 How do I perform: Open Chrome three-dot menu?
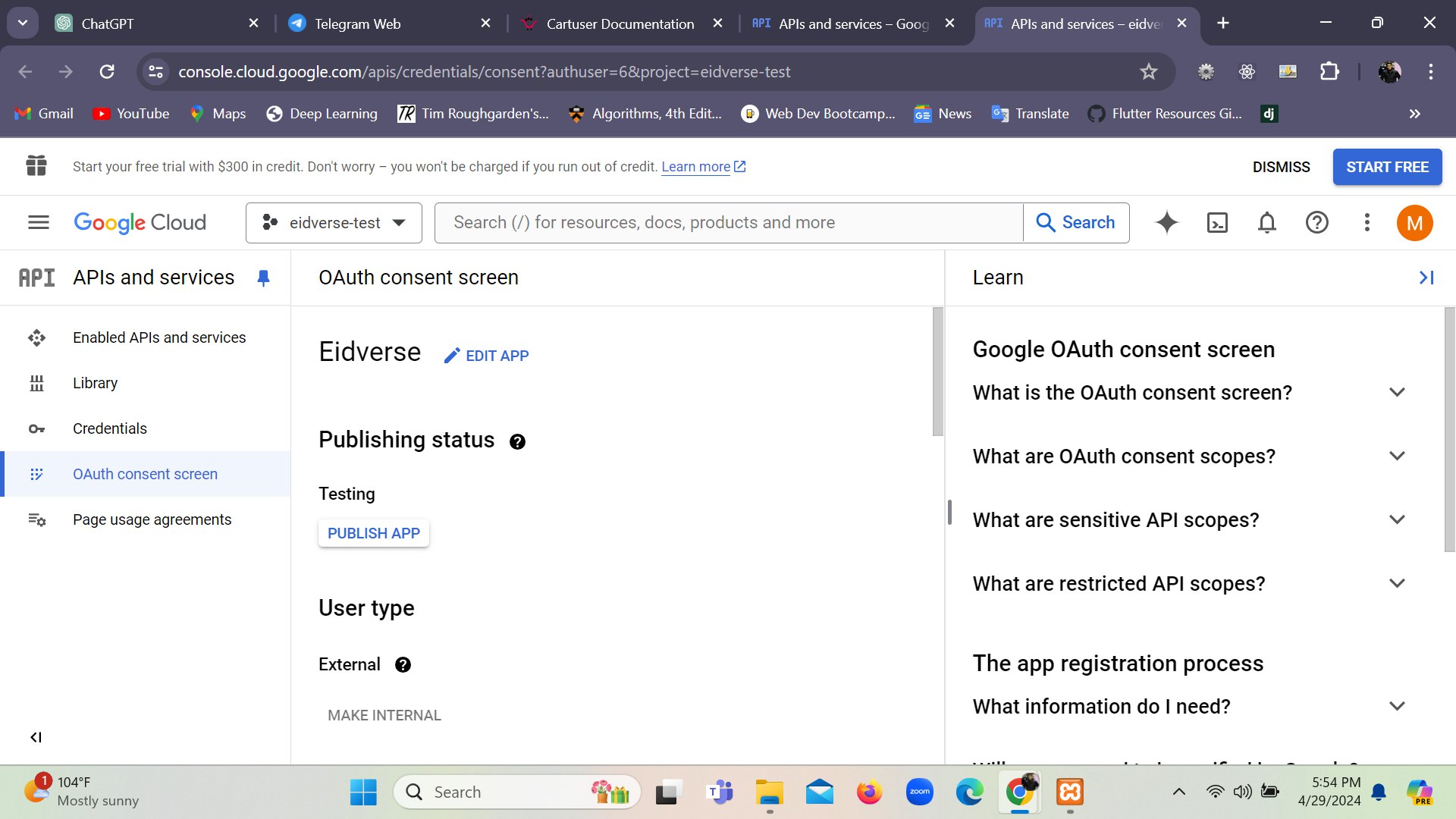(x=1431, y=71)
